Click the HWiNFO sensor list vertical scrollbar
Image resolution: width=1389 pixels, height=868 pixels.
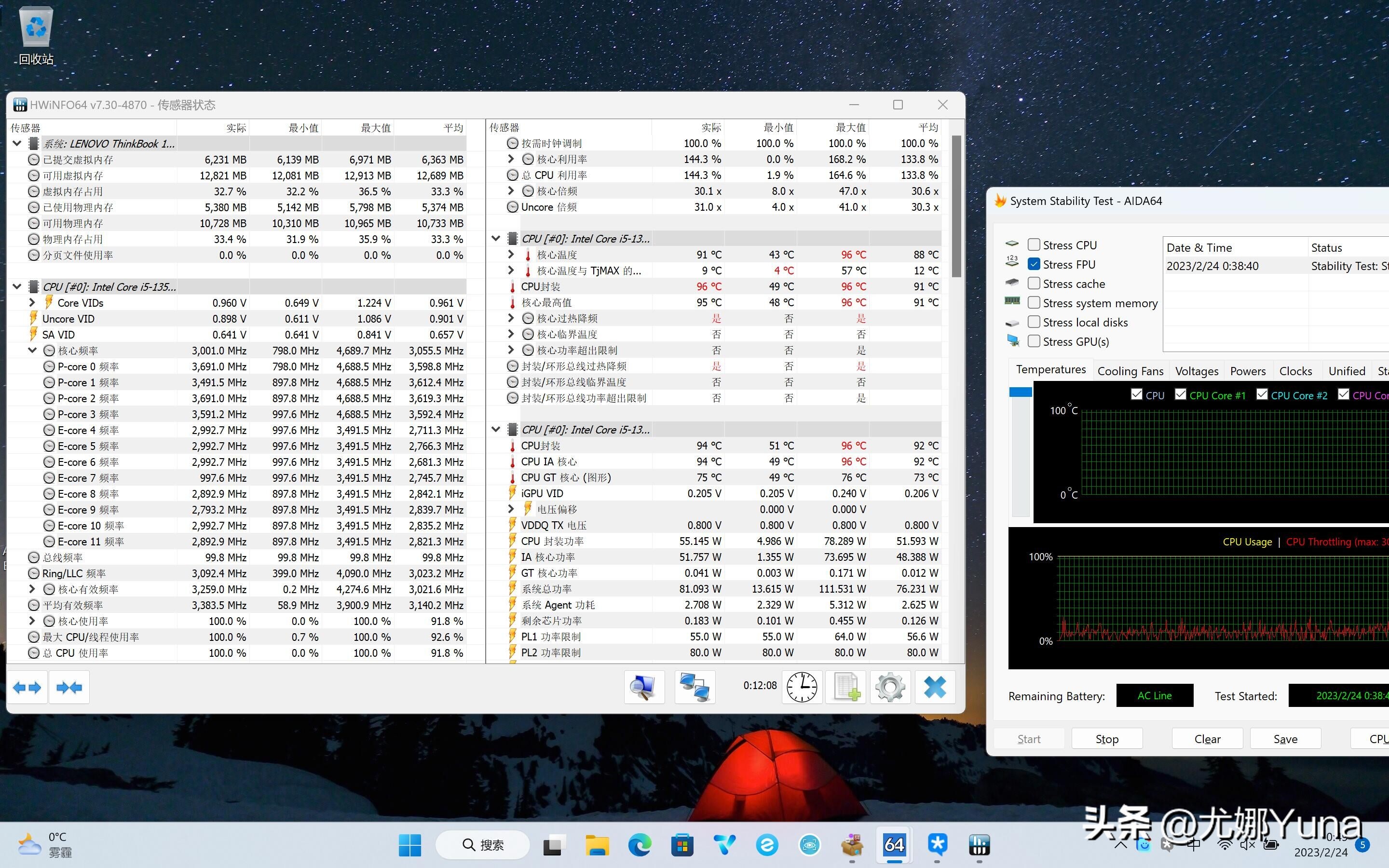pyautogui.click(x=956, y=207)
